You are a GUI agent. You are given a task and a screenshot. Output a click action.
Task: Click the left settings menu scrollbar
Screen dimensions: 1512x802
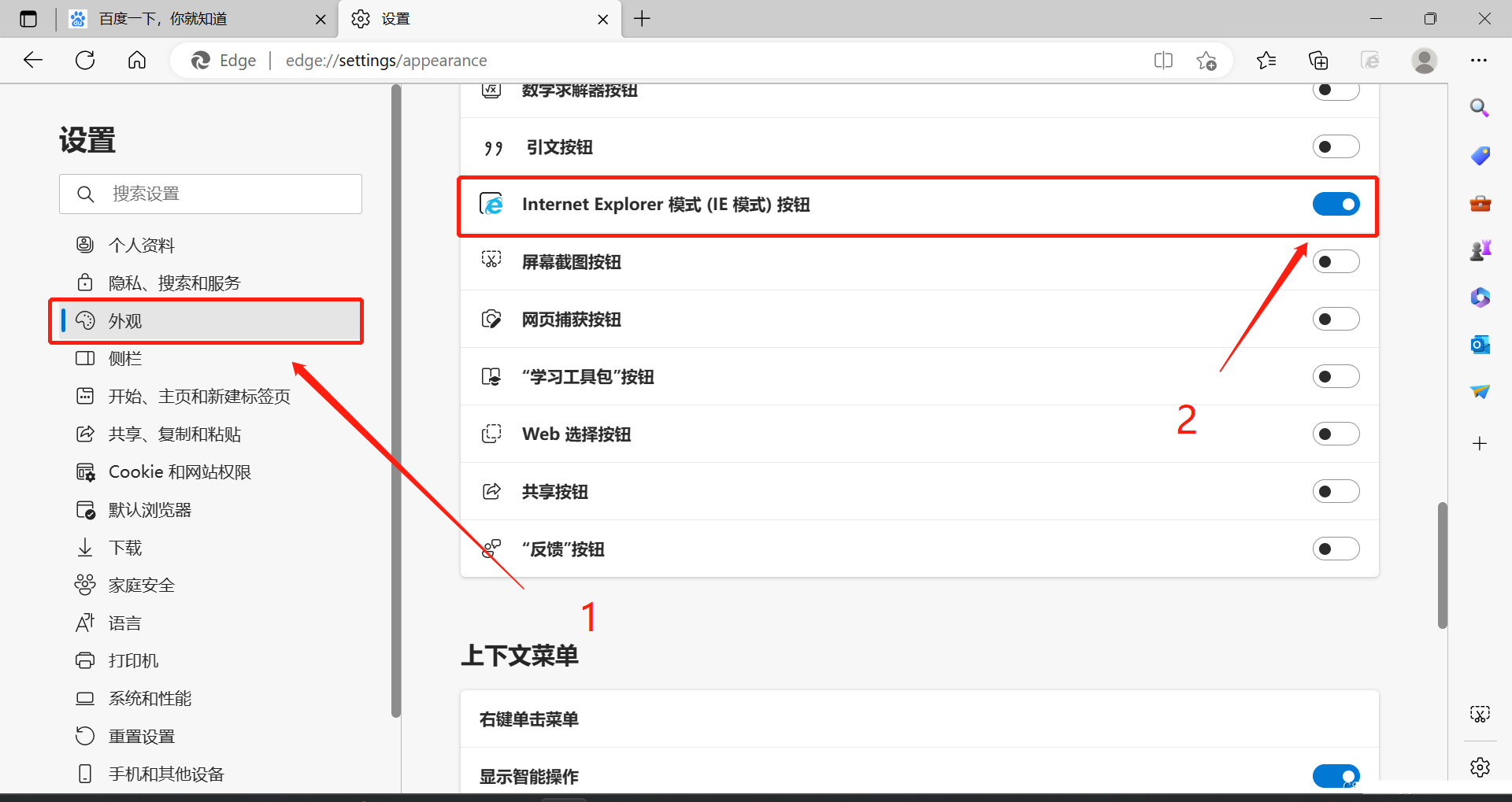pyautogui.click(x=396, y=401)
